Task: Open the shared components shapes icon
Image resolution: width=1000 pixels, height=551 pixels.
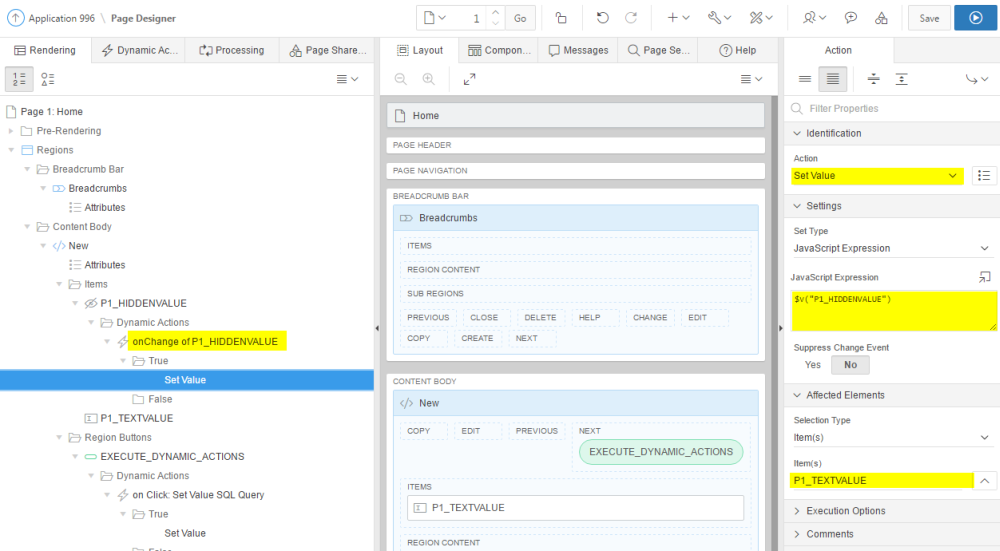Action: (881, 18)
